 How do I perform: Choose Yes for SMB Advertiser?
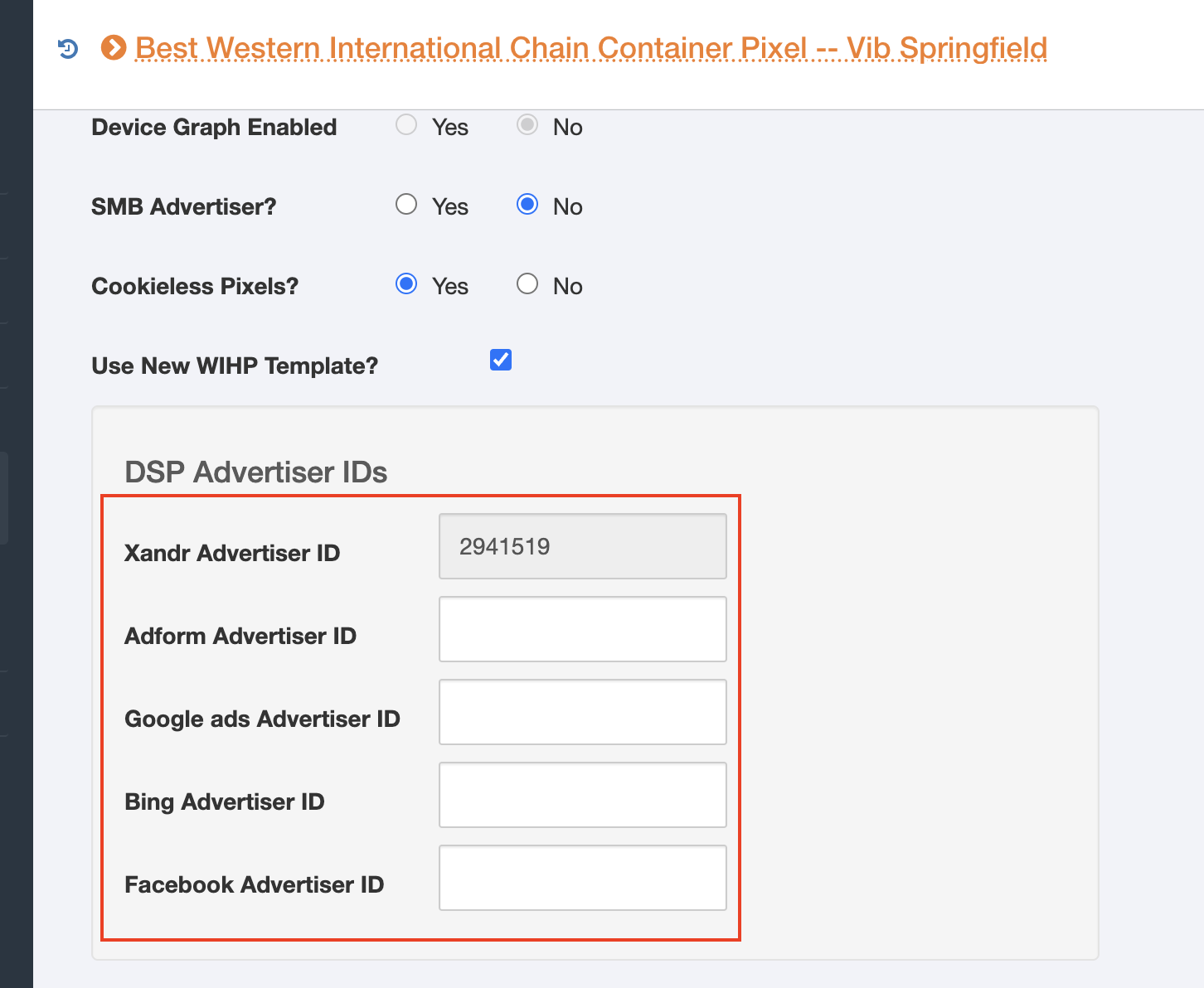pos(406,205)
